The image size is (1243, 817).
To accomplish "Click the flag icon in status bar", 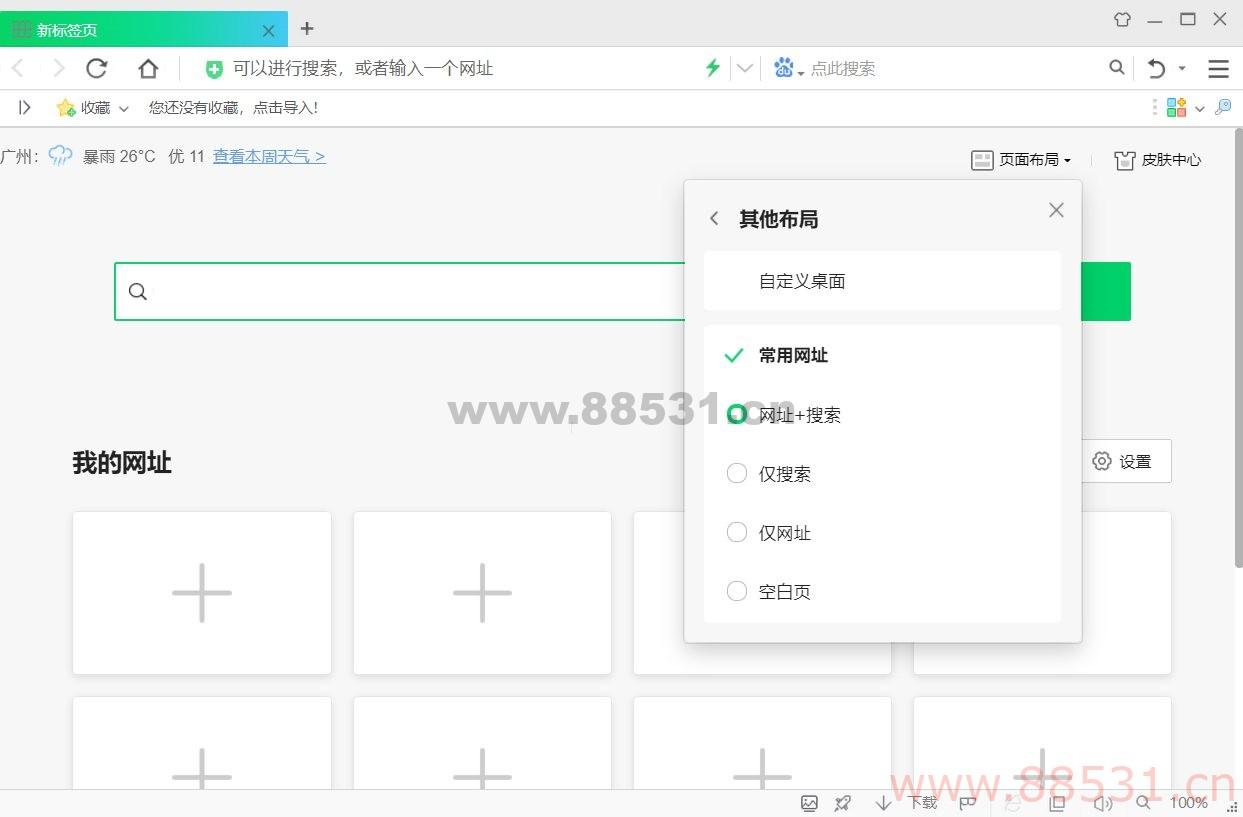I will (x=967, y=803).
